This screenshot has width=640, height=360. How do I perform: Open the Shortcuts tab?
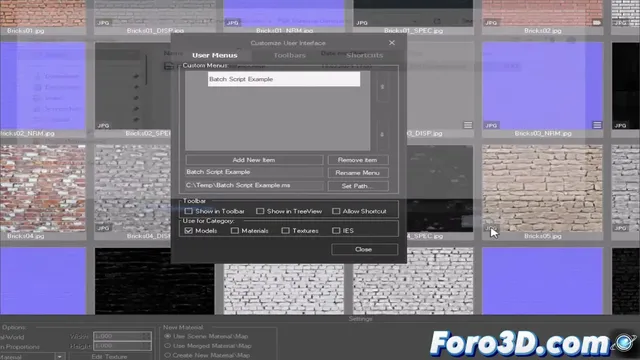364,55
